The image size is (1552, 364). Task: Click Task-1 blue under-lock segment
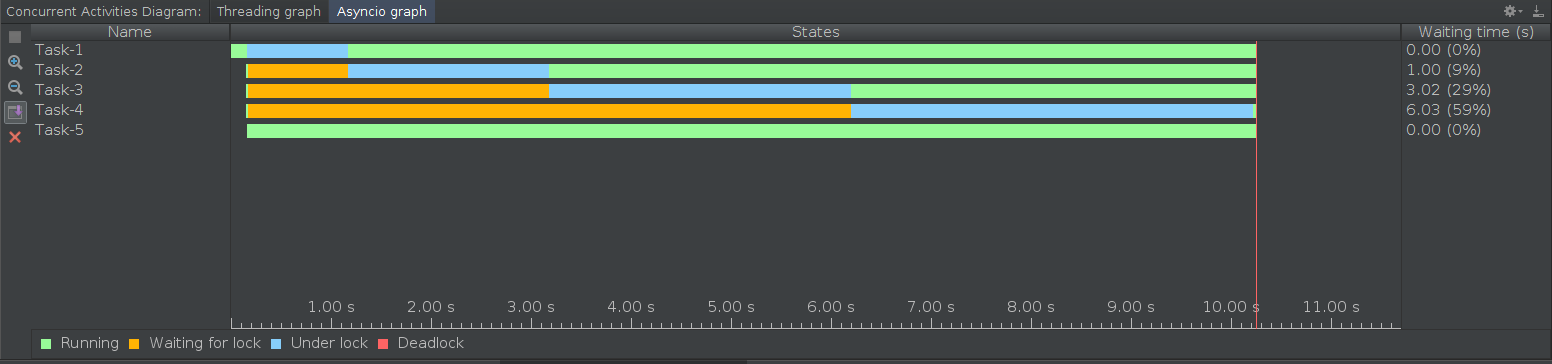(x=297, y=51)
